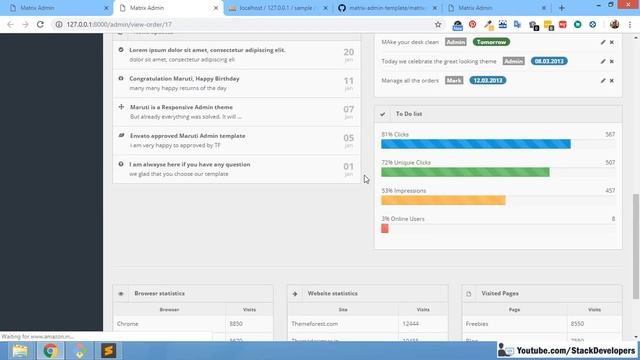Click the '12.03.2013' date badge
The width and height of the screenshot is (640, 360).
488,80
